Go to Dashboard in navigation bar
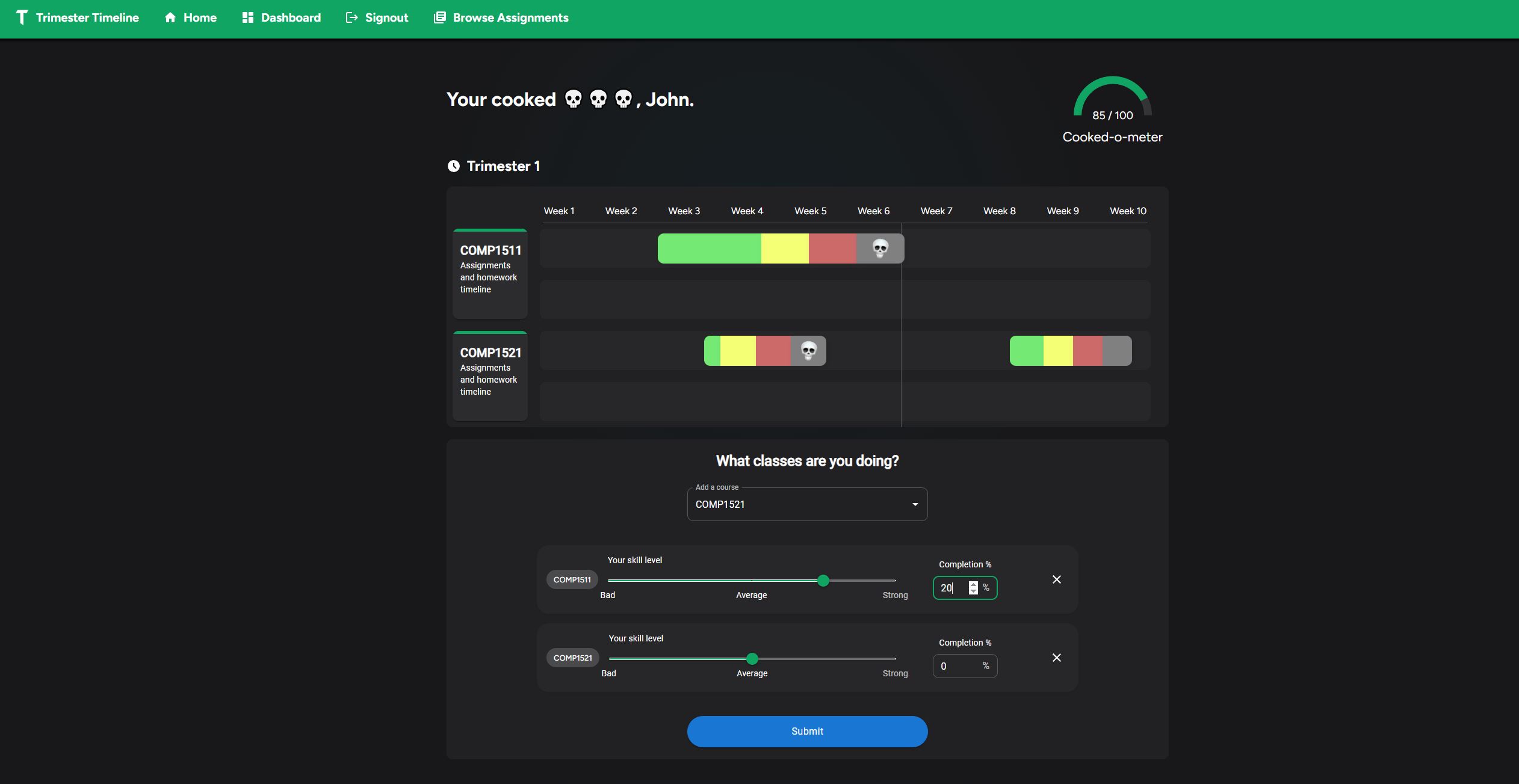This screenshot has height=784, width=1519. pyautogui.click(x=290, y=17)
